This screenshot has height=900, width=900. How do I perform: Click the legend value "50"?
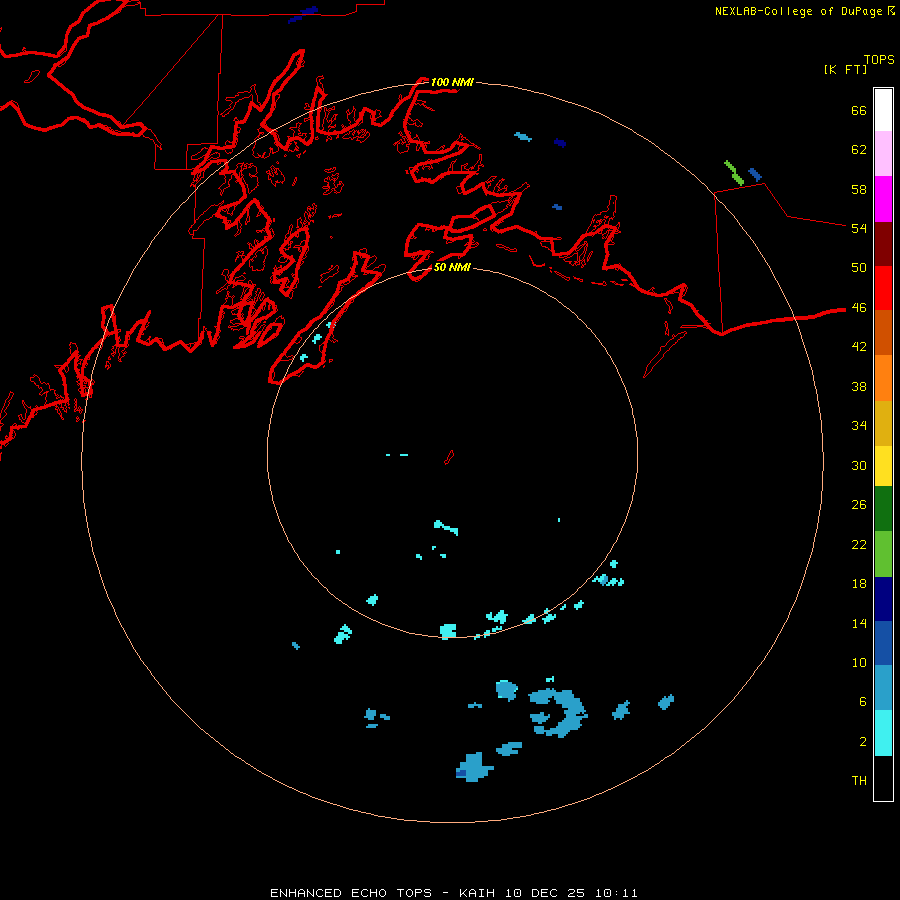pos(859,267)
